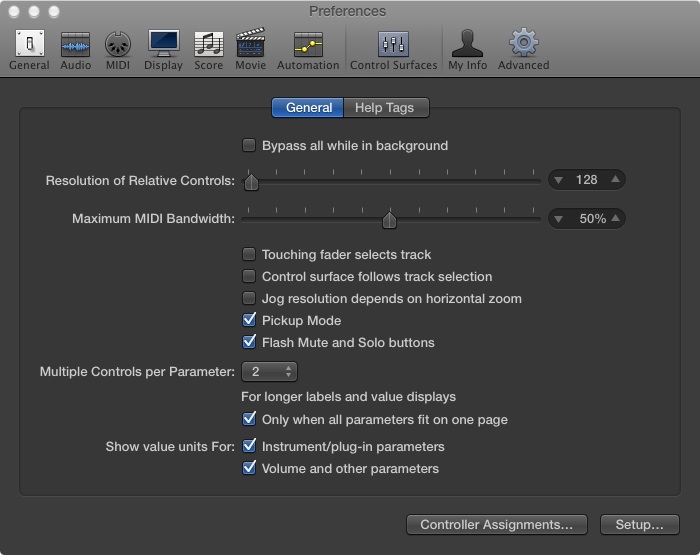
Task: Enable Jog resolution depends on horizontal zoom
Action: [249, 298]
